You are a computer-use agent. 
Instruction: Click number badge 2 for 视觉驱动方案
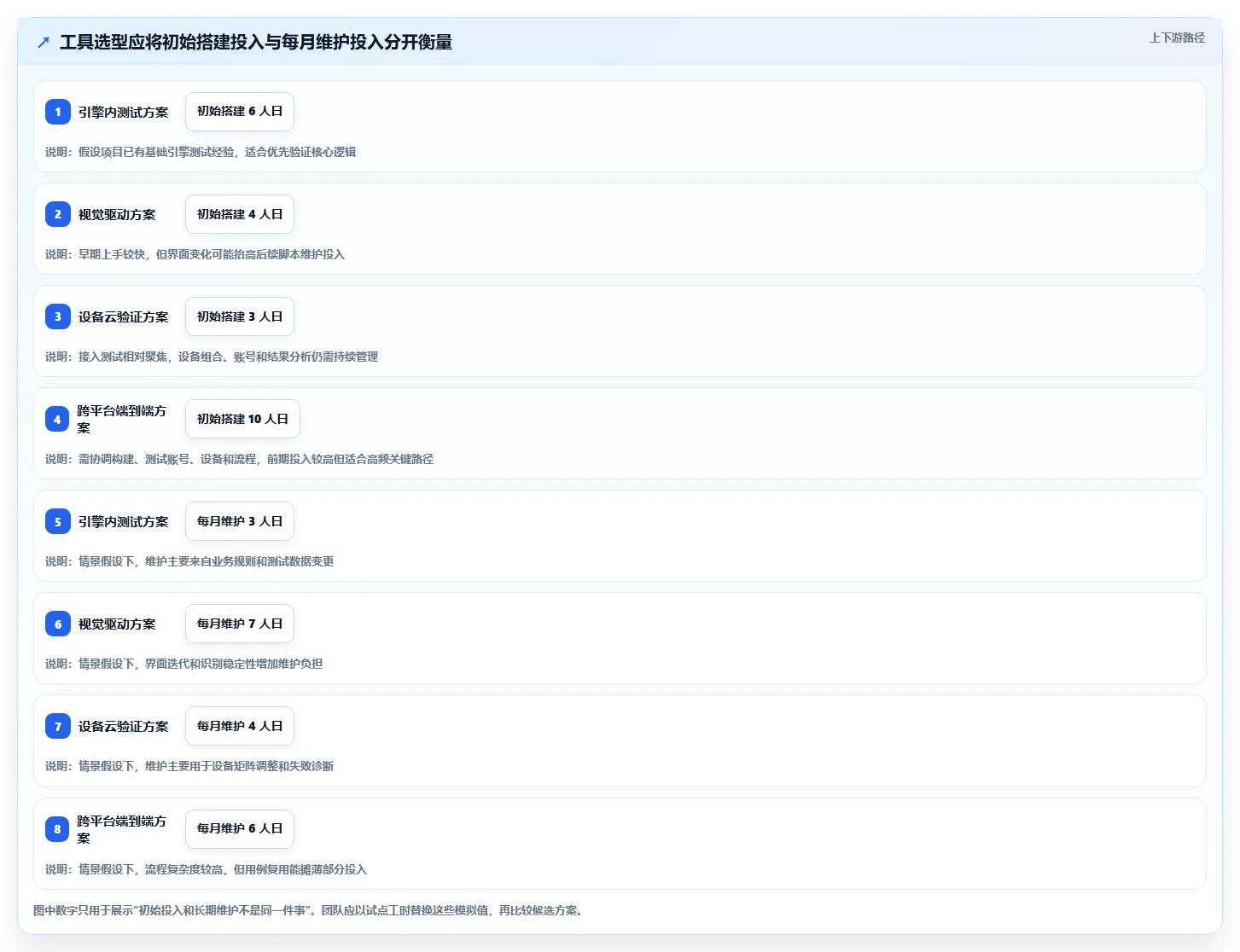click(x=58, y=214)
